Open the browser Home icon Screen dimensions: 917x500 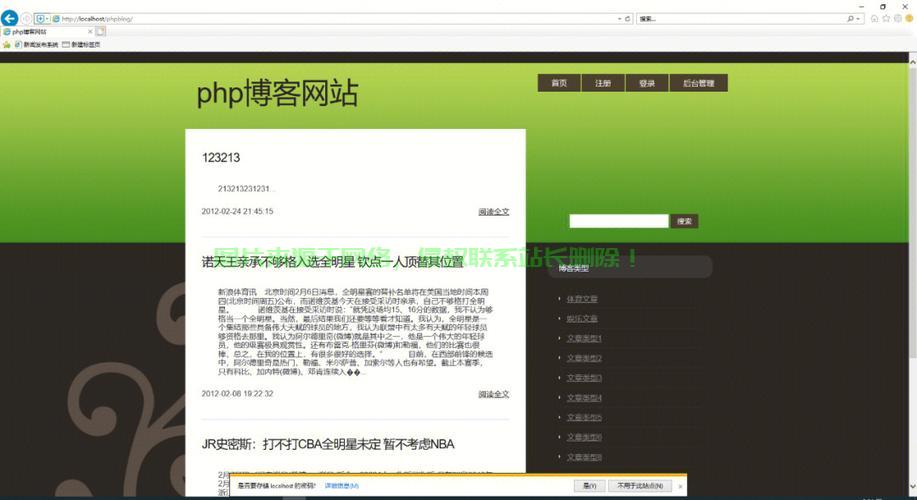click(874, 19)
